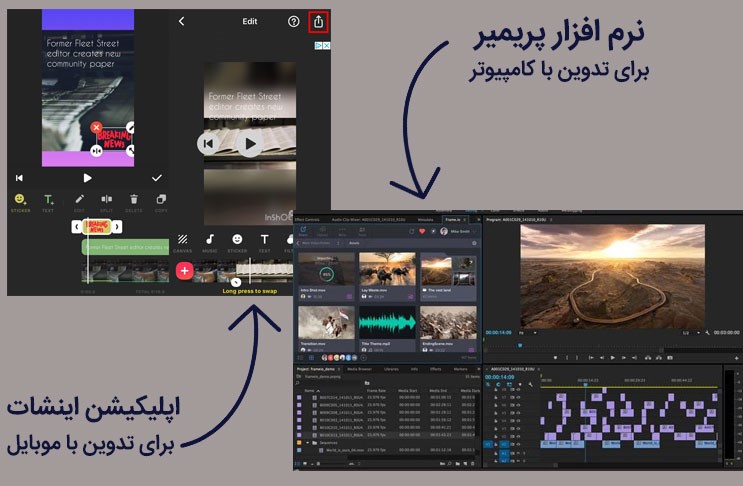Open the Frame.io settings gear icon

tap(474, 243)
